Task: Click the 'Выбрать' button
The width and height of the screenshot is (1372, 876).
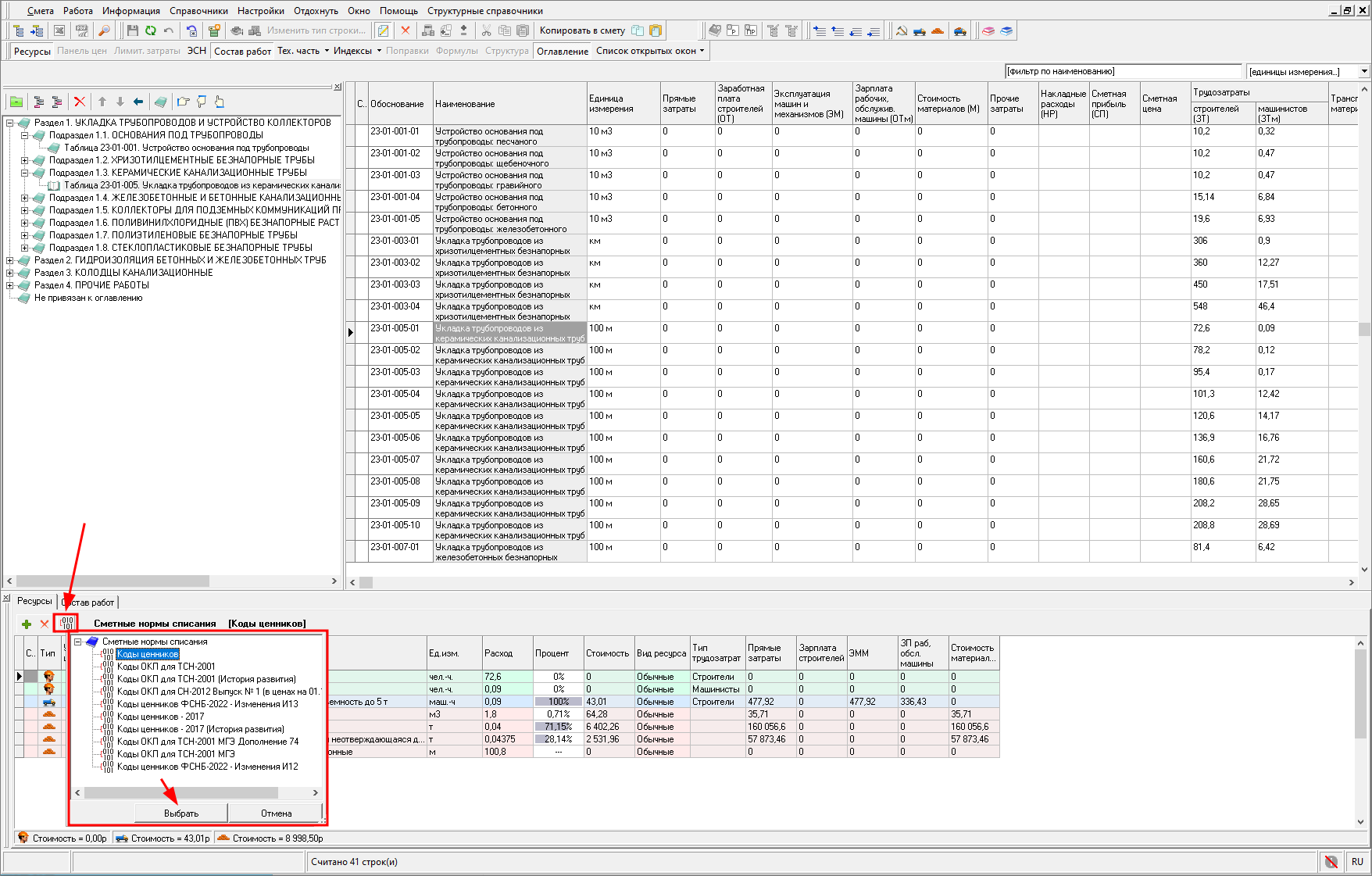Action: pyautogui.click(x=181, y=813)
